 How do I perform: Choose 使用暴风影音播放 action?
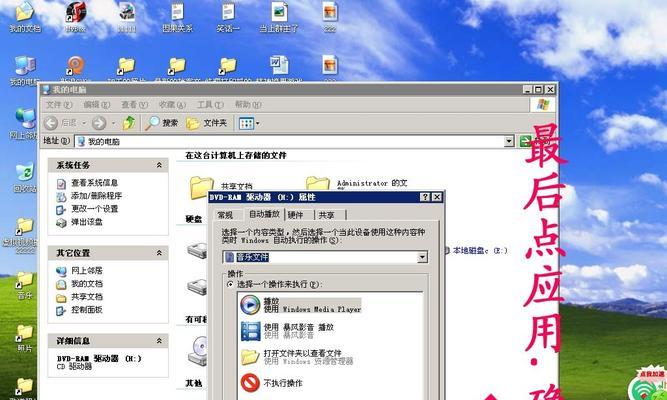pos(288,331)
